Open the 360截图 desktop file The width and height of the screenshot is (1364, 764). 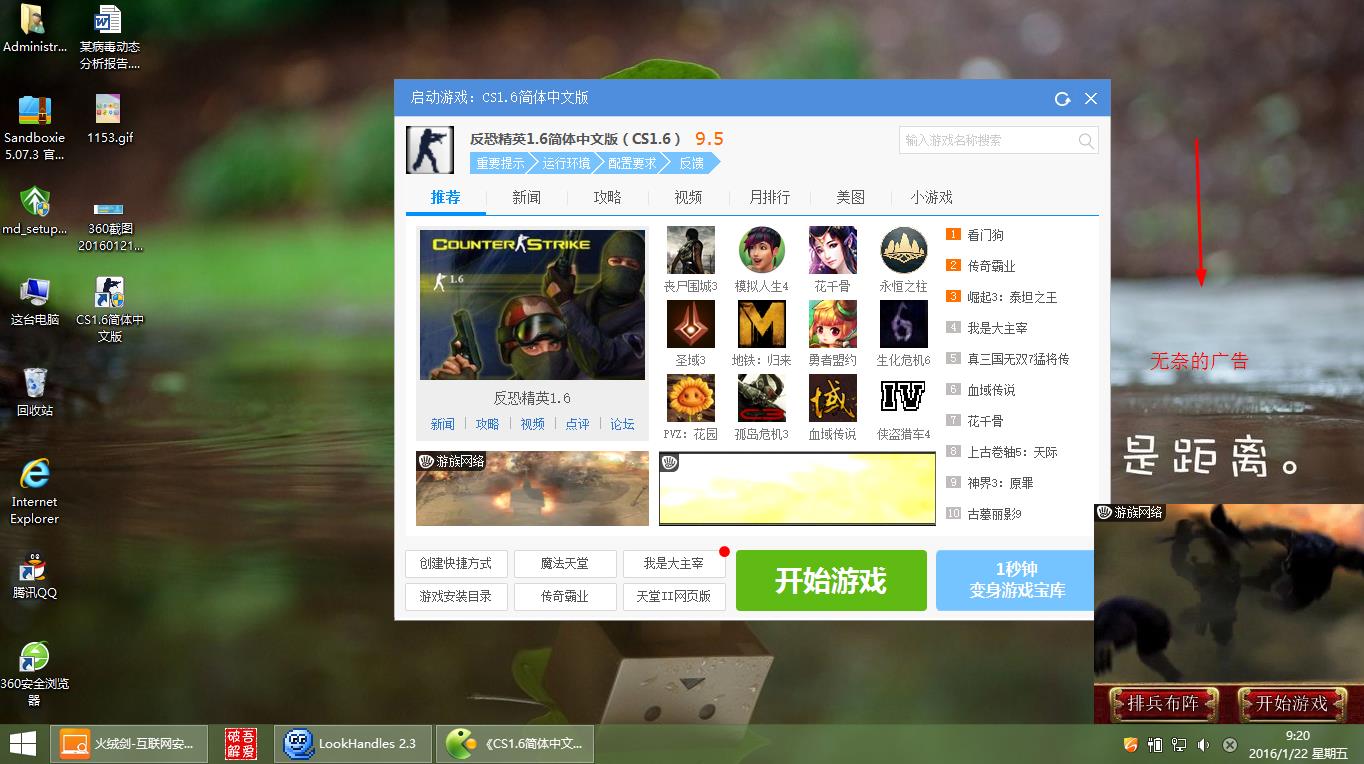point(108,210)
